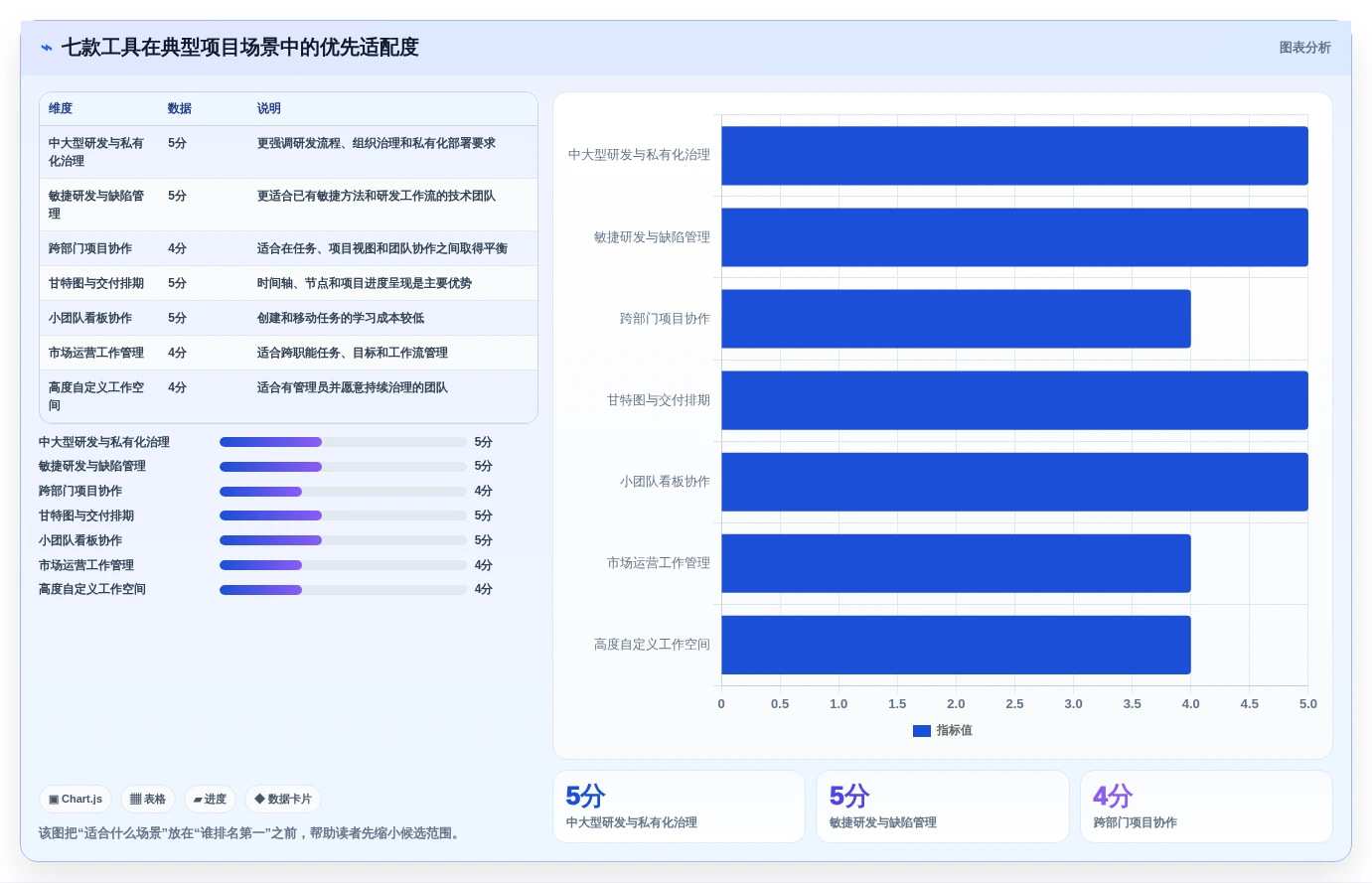Click description 适合跨职能任务、目标和工作流管理
Viewport: 1372px width, 883px height.
pyautogui.click(x=353, y=353)
